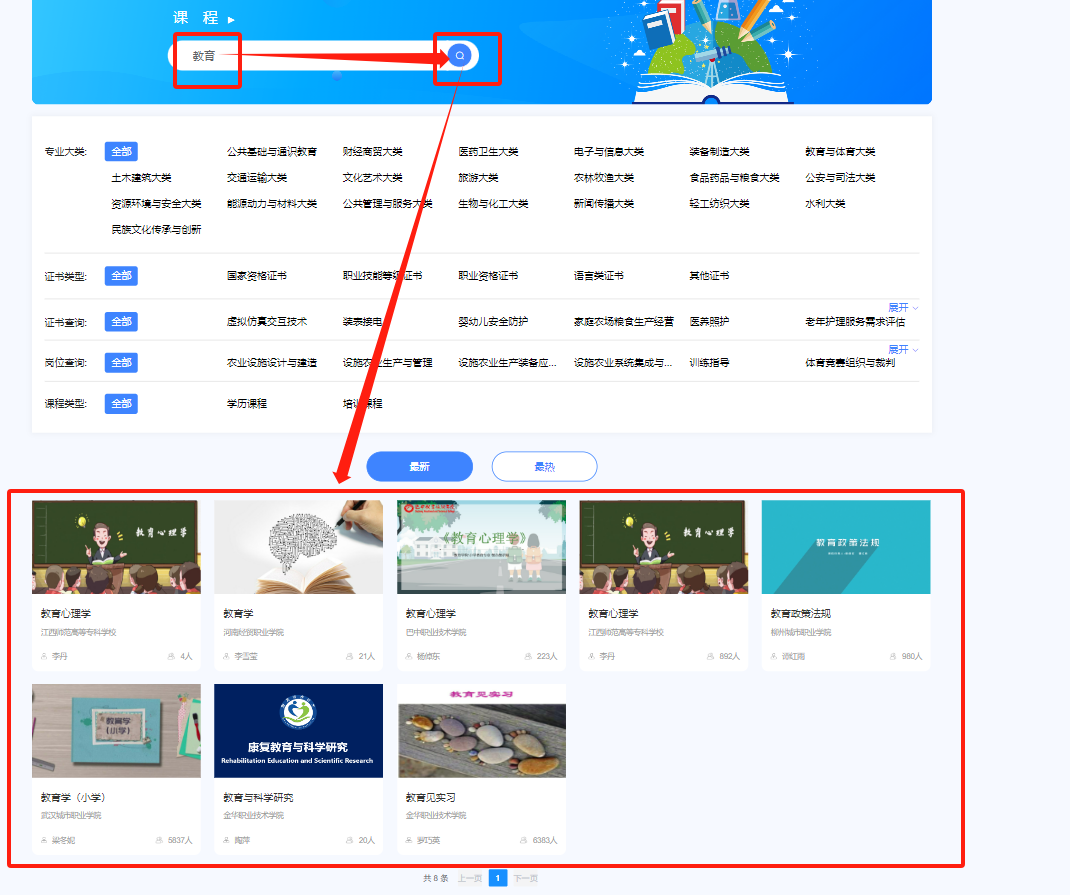Select 全部 for the 专业大类 filter
Screen dimensions: 1070x895
click(x=120, y=151)
